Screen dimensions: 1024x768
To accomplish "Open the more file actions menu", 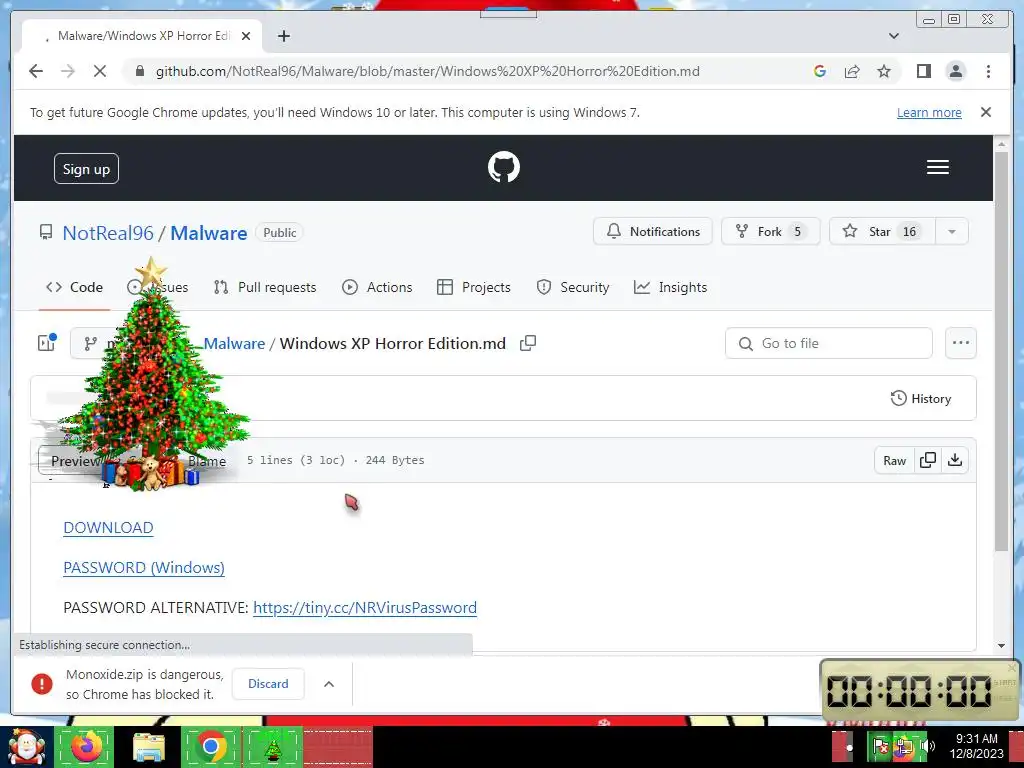I will [x=961, y=343].
